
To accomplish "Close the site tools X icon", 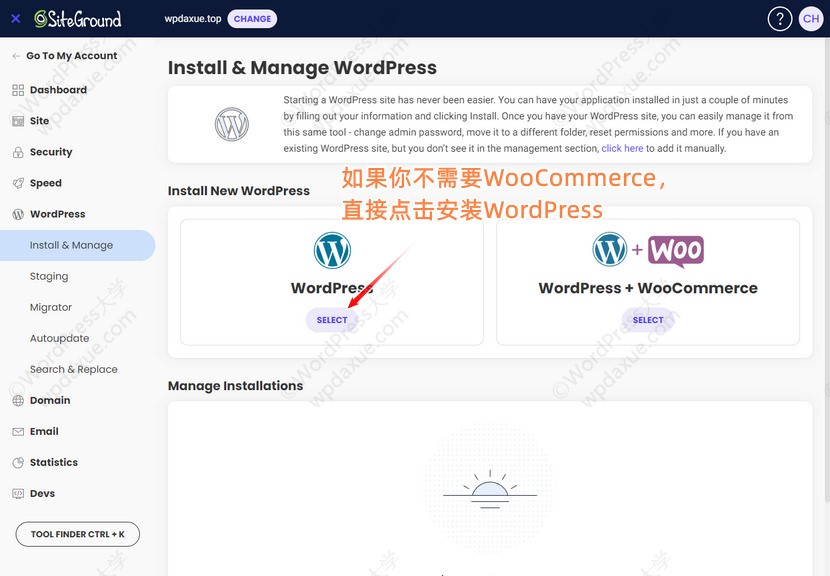I will click(16, 19).
